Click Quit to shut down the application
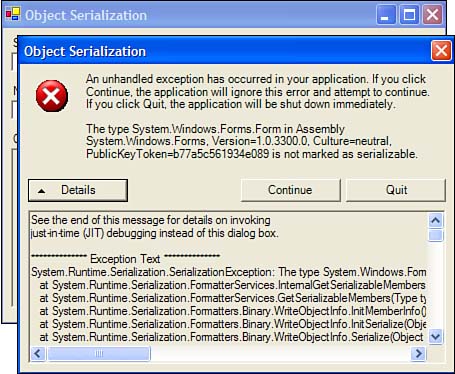 (396, 190)
